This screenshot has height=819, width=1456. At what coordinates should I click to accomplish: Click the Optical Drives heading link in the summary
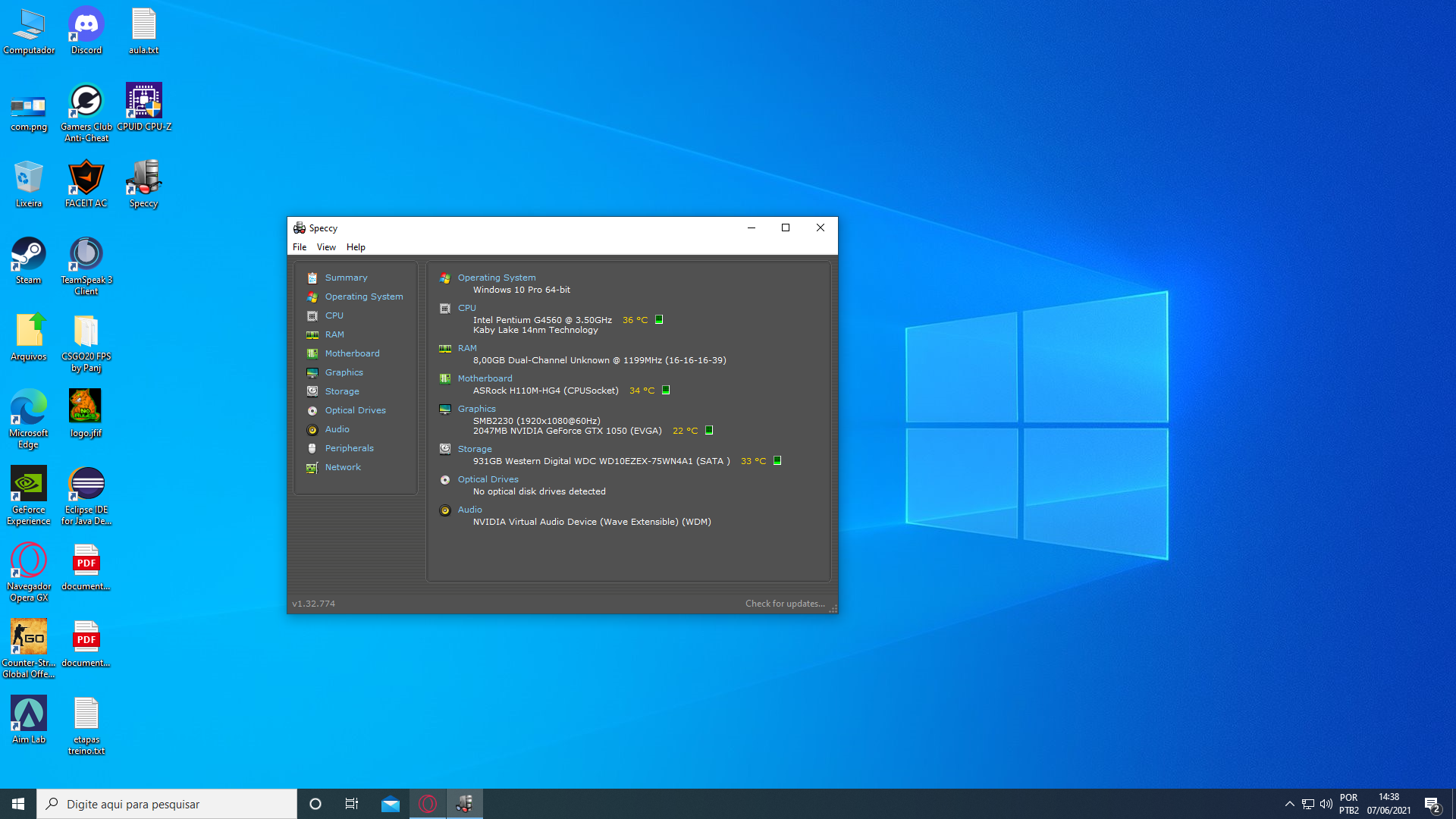(x=488, y=479)
